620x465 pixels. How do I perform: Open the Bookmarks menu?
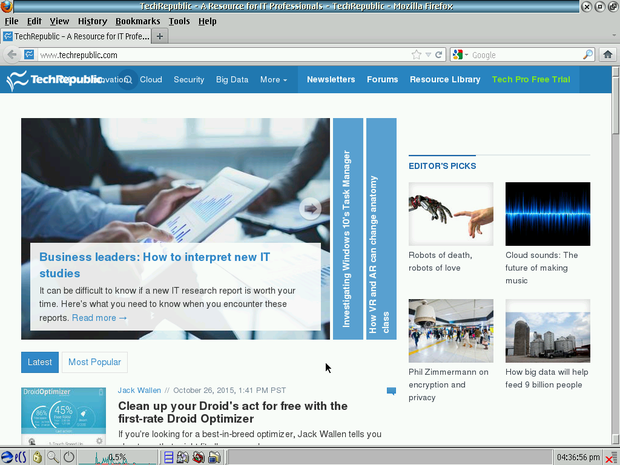137,21
